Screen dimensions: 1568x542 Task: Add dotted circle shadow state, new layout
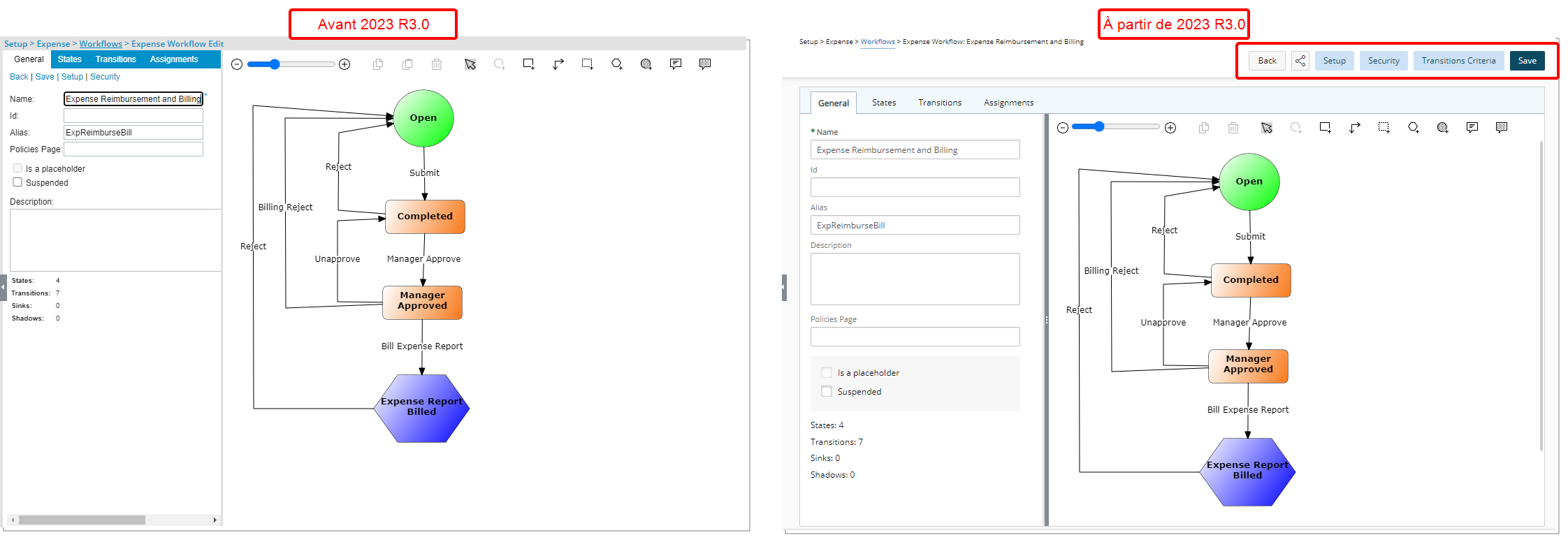pyautogui.click(x=1443, y=128)
